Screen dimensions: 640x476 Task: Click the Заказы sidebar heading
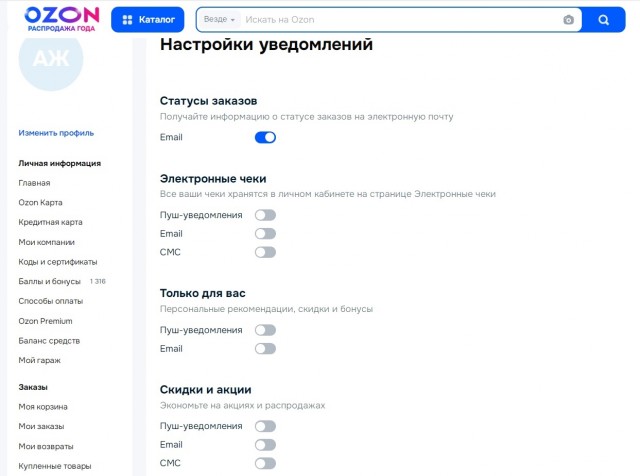(x=33, y=387)
